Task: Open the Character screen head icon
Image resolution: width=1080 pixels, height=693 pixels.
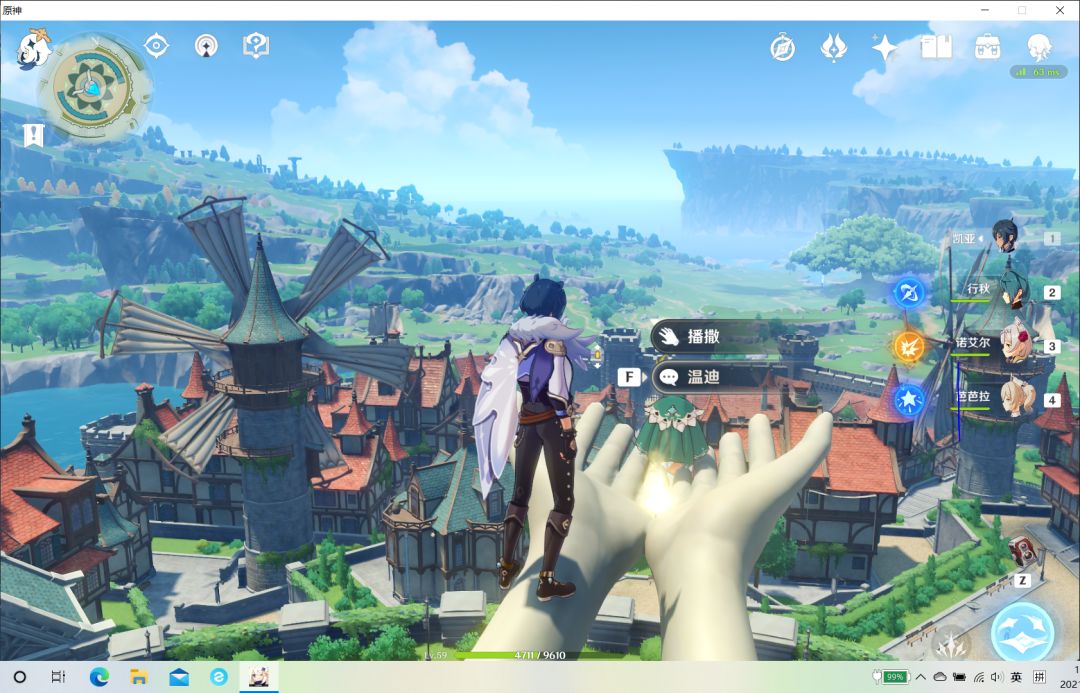Action: pyautogui.click(x=1039, y=48)
